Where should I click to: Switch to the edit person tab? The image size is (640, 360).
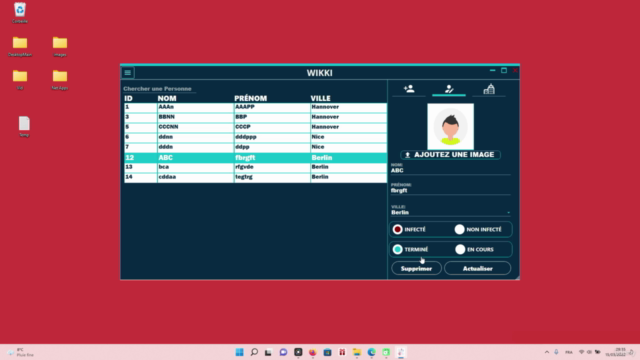(x=449, y=89)
